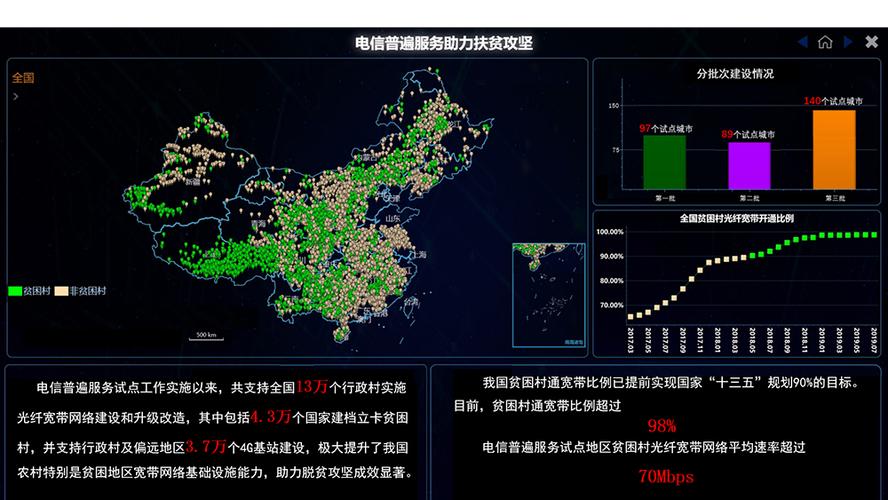
Task: Click the 电信普遍服务助力扶贫攻坚 title
Action: [443, 43]
